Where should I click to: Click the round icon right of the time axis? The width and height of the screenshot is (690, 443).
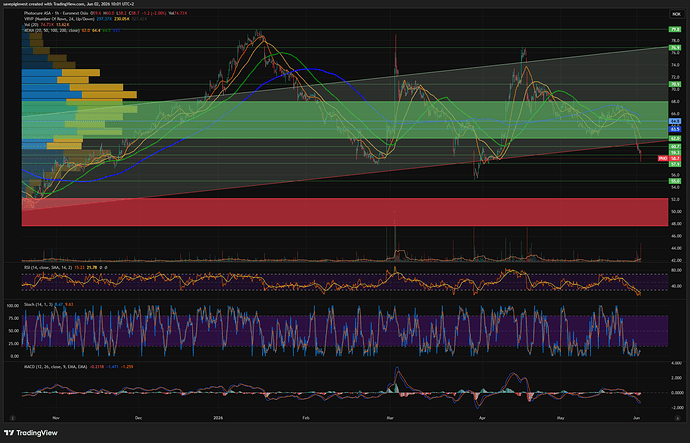[x=678, y=418]
